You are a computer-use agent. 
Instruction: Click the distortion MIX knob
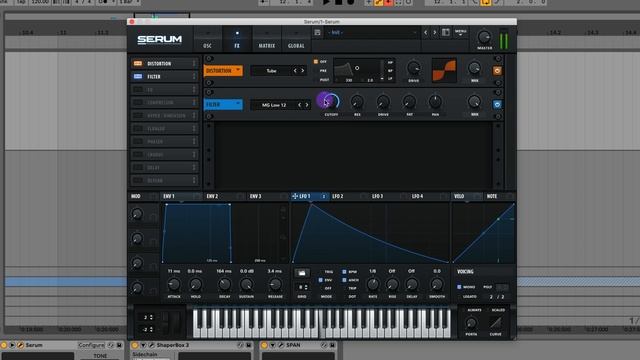click(474, 68)
